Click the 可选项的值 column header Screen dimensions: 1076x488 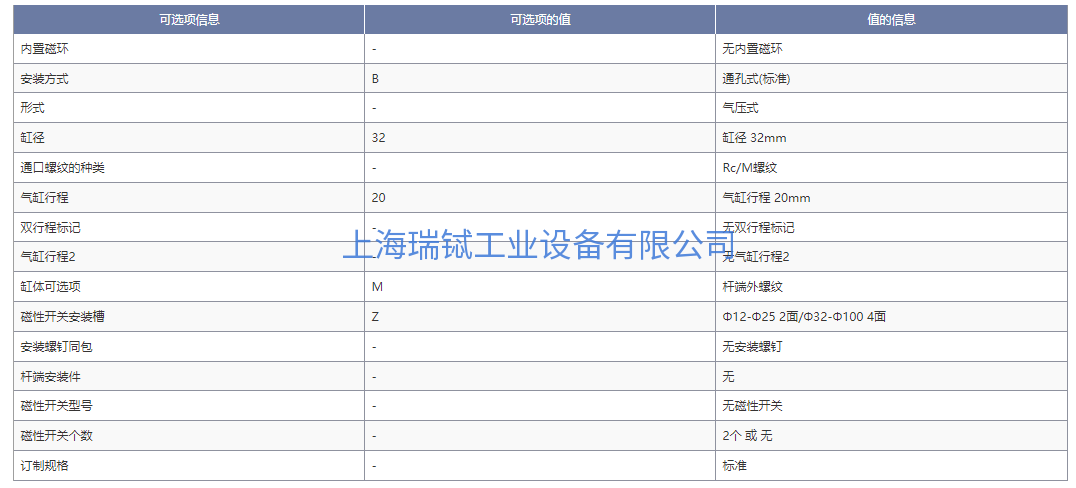click(x=540, y=19)
